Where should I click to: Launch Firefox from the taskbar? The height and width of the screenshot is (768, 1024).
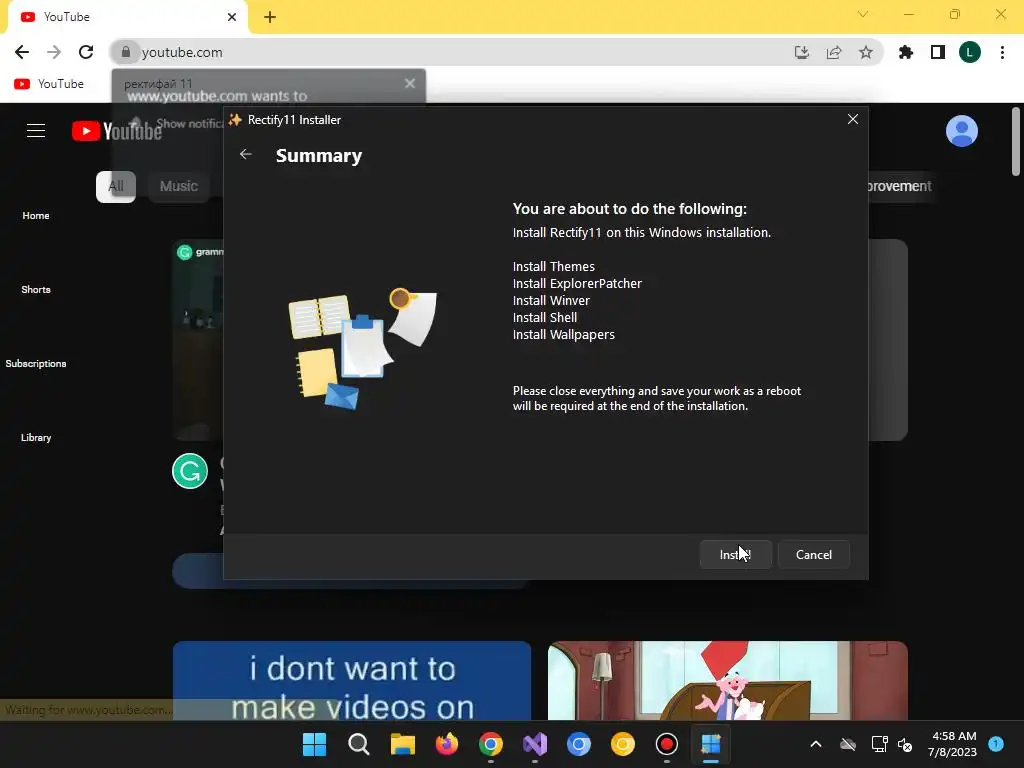click(447, 744)
